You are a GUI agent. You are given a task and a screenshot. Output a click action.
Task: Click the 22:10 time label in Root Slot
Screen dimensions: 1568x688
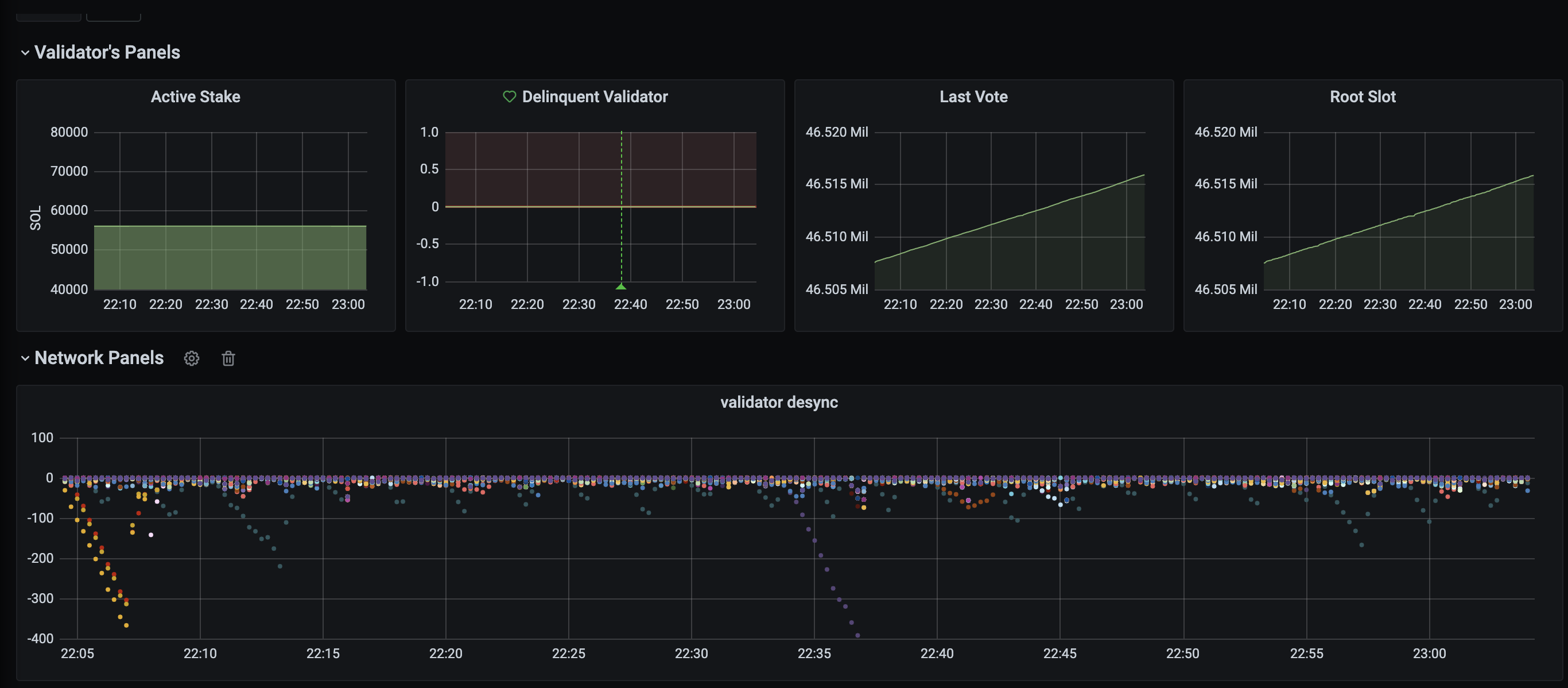[x=1288, y=304]
